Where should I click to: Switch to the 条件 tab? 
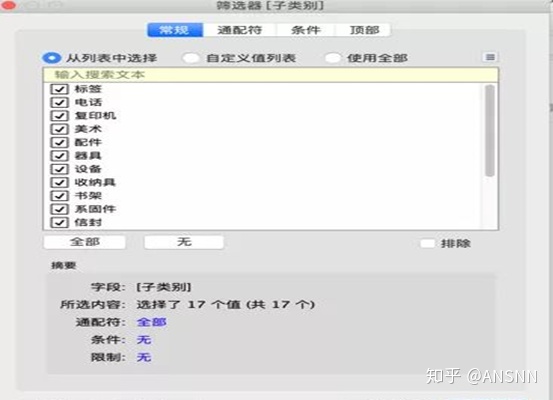coord(305,30)
